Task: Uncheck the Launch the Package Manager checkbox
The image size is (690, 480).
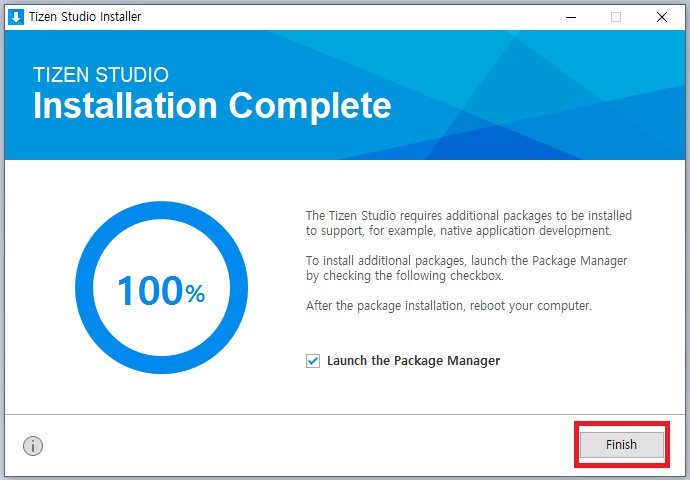Action: (313, 361)
